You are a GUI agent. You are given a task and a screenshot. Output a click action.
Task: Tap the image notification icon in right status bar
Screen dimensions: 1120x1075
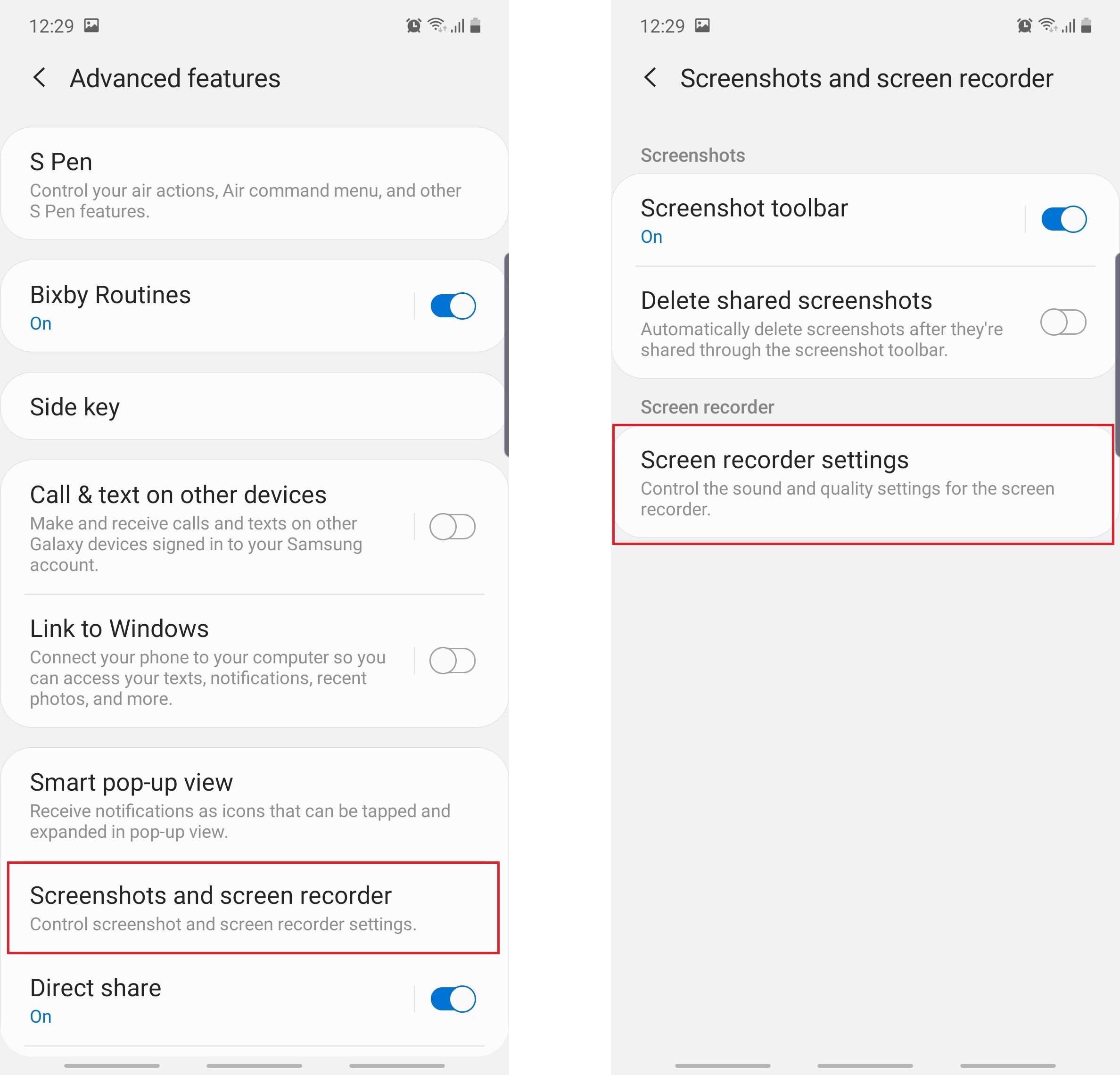coord(702,25)
